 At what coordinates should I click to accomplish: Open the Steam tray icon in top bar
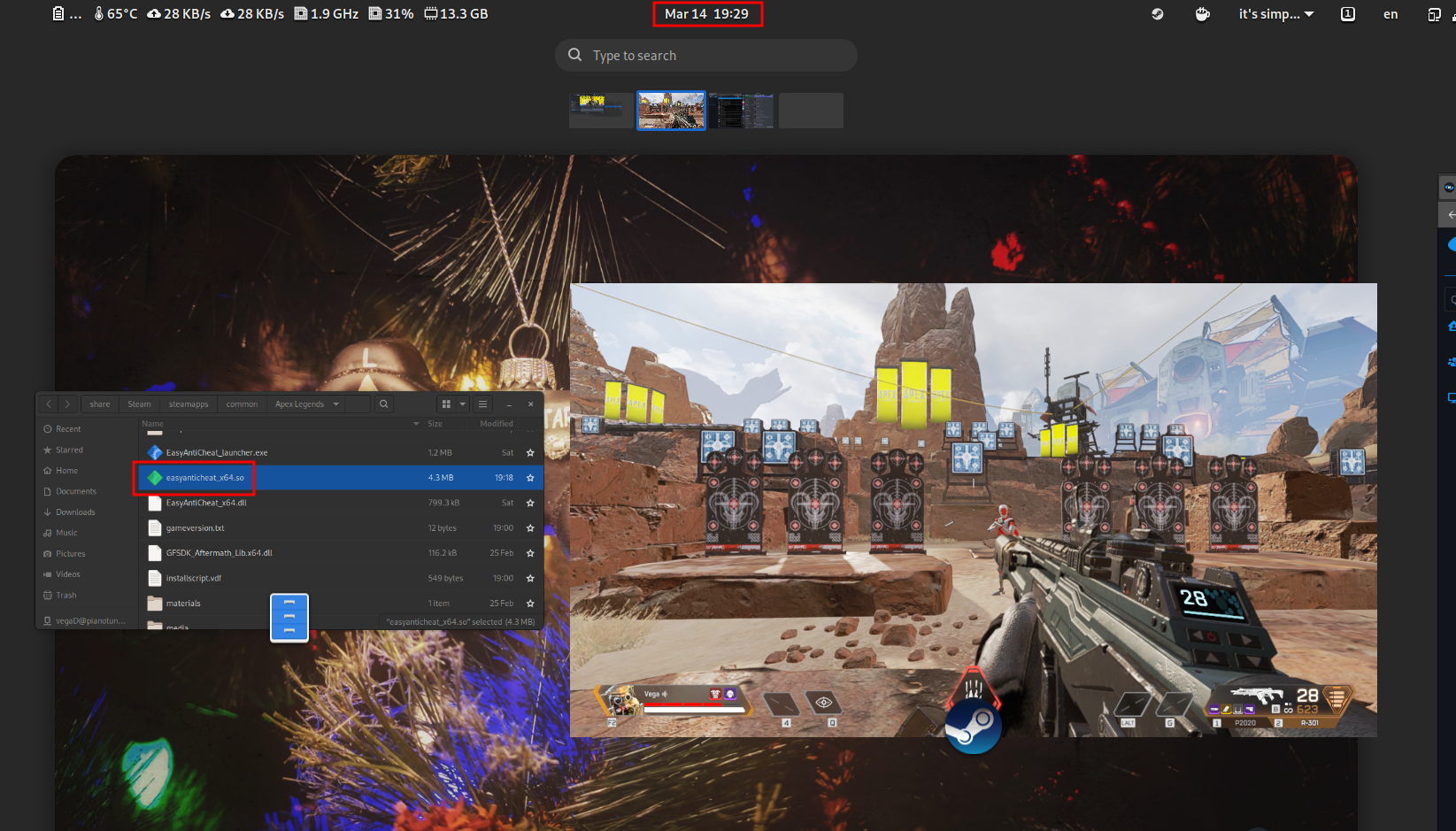click(1157, 14)
